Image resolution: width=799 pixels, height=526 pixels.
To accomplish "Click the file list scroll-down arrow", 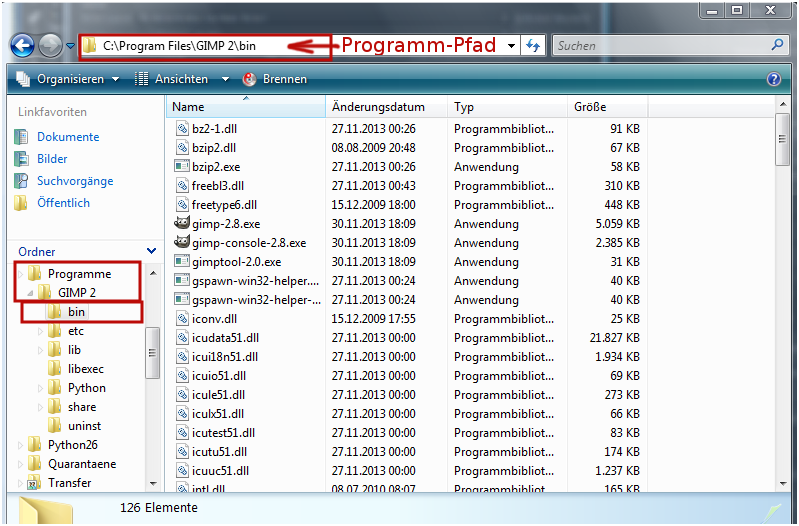I will pos(783,483).
